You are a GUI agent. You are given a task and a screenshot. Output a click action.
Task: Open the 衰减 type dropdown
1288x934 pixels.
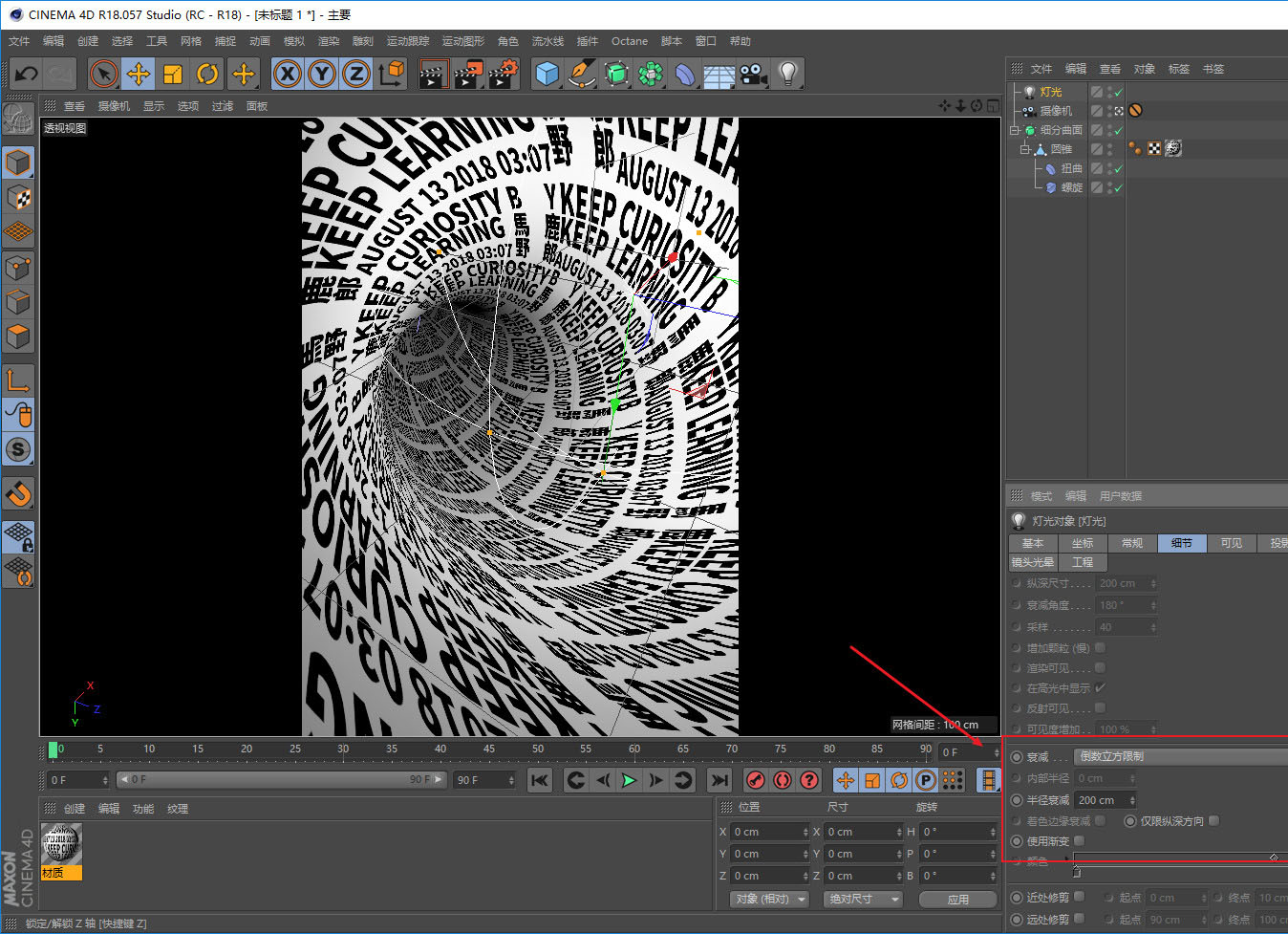(1181, 756)
